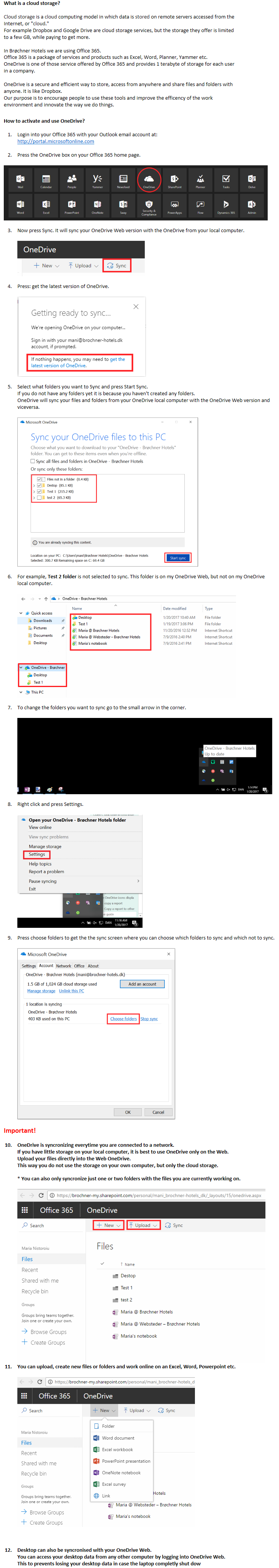Sort by the Date modified column
279x1568 pixels.
pyautogui.click(x=175, y=609)
